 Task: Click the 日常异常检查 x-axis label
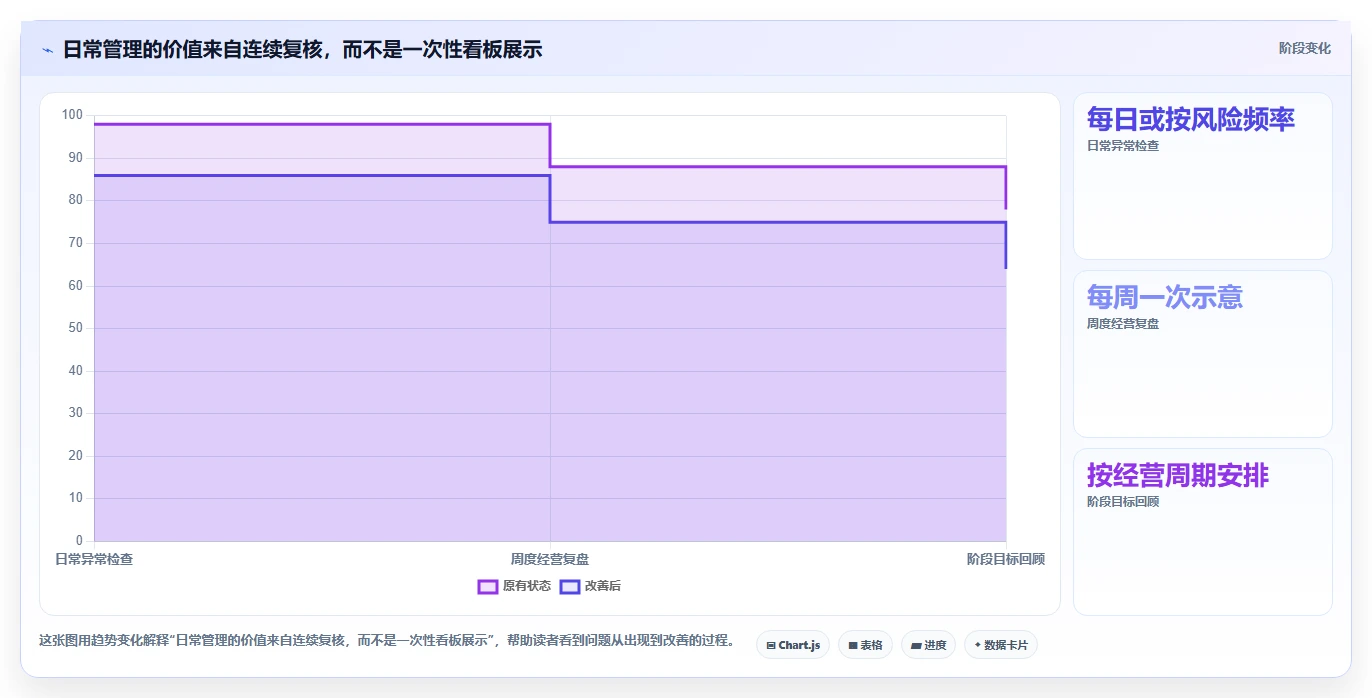(94, 559)
